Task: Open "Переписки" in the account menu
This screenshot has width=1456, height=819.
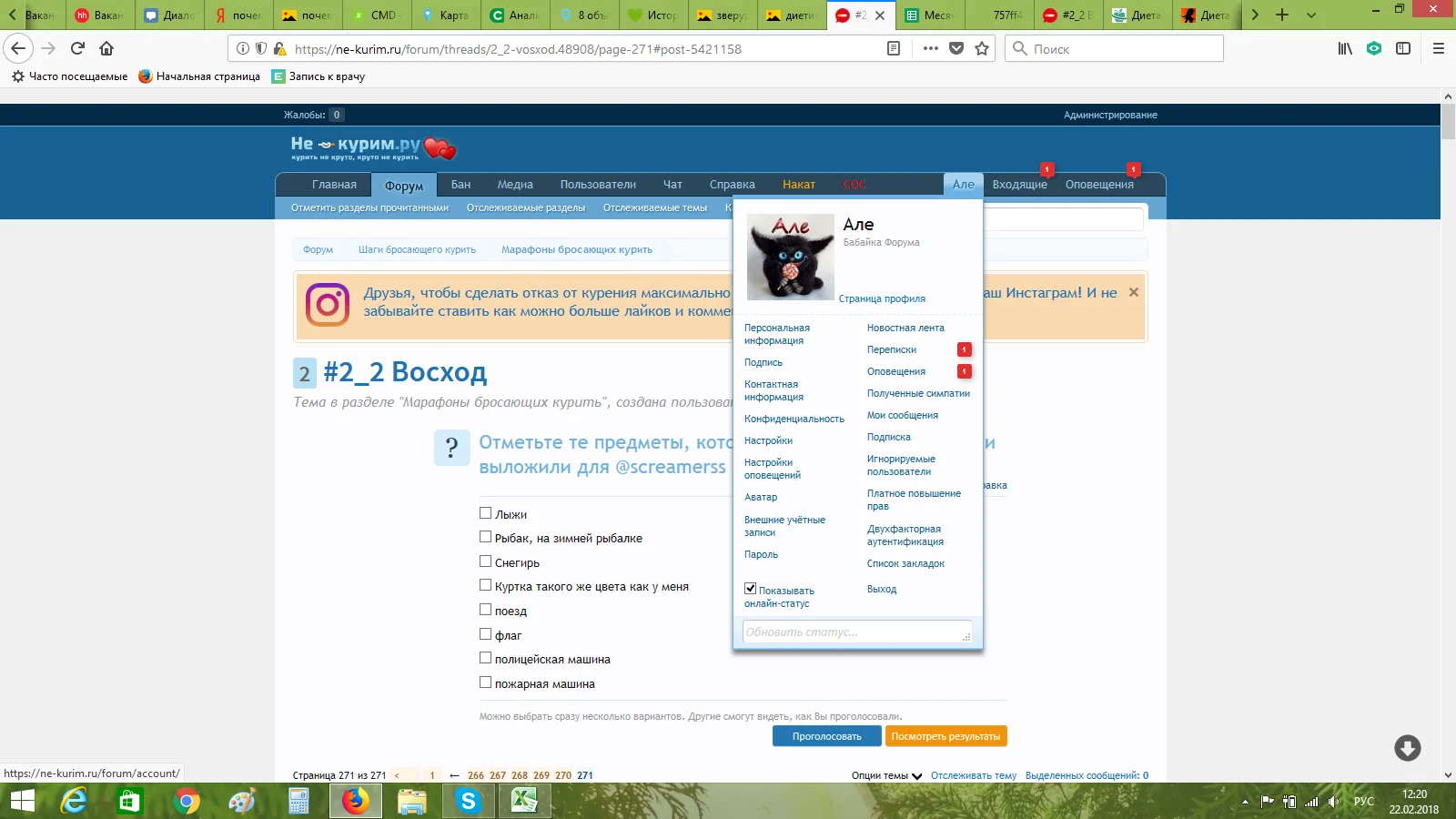Action: click(x=892, y=349)
